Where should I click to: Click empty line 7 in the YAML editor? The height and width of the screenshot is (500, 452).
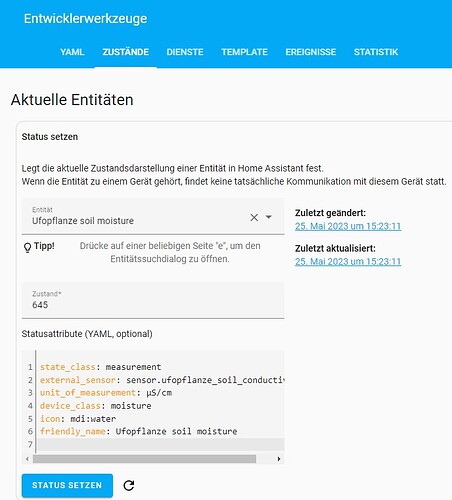161,444
